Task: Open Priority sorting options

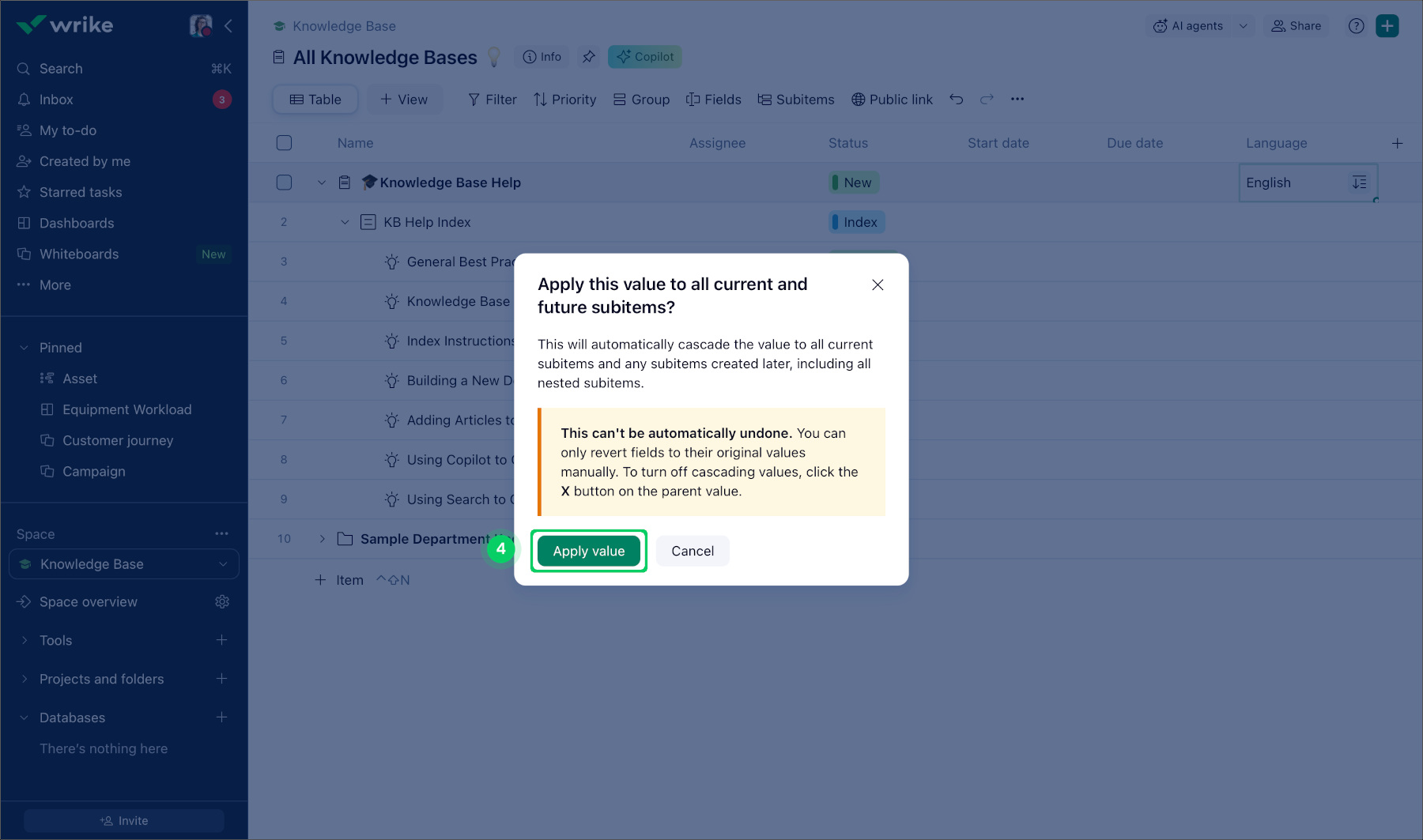Action: click(x=565, y=100)
